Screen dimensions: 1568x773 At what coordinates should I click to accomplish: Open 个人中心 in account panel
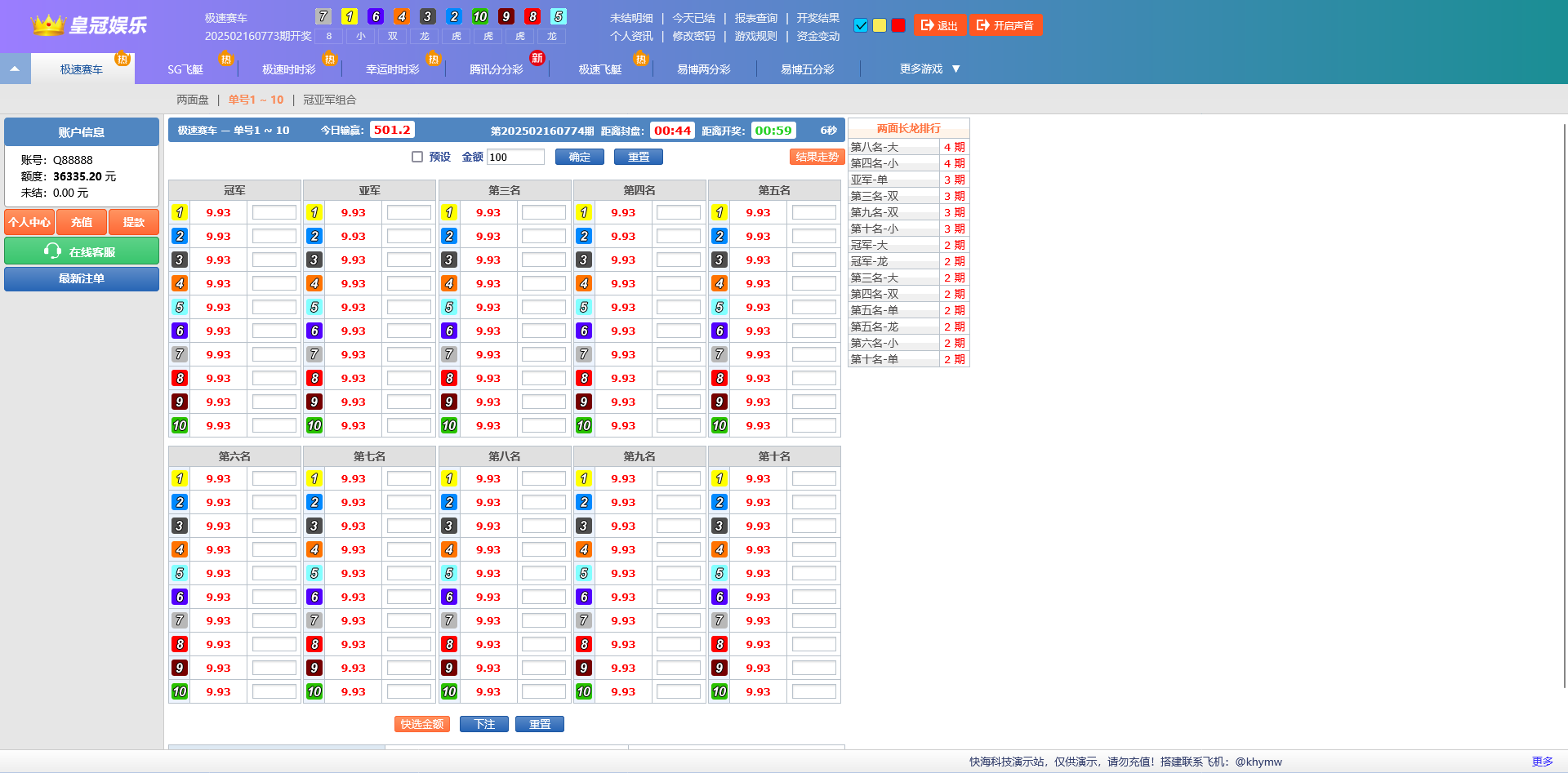(29, 222)
